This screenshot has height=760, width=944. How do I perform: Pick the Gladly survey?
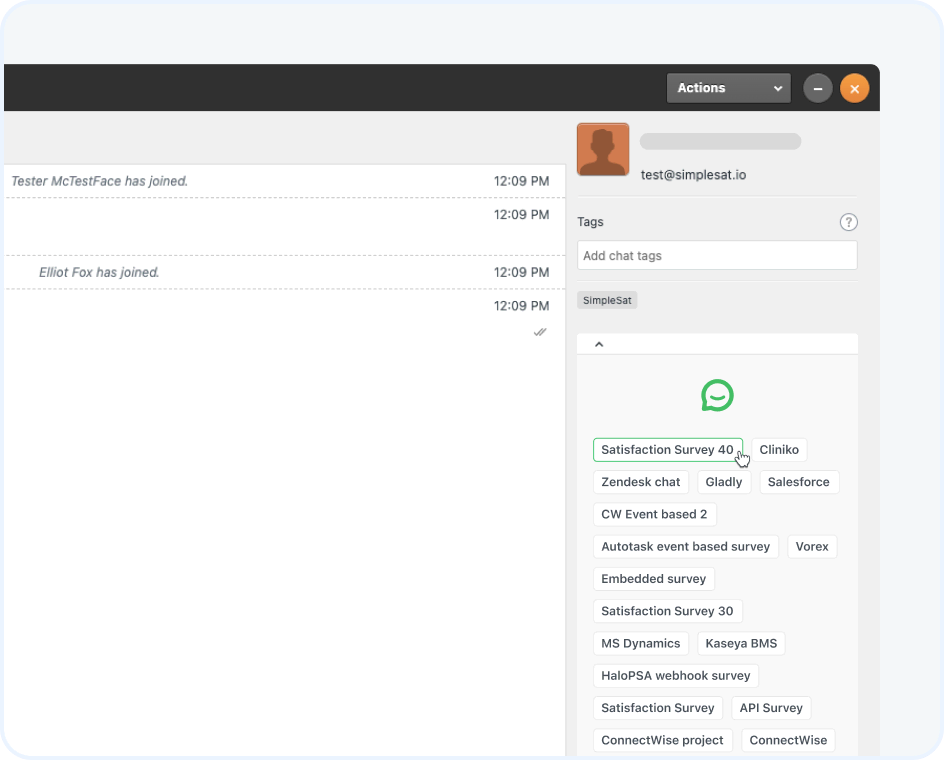tap(724, 481)
